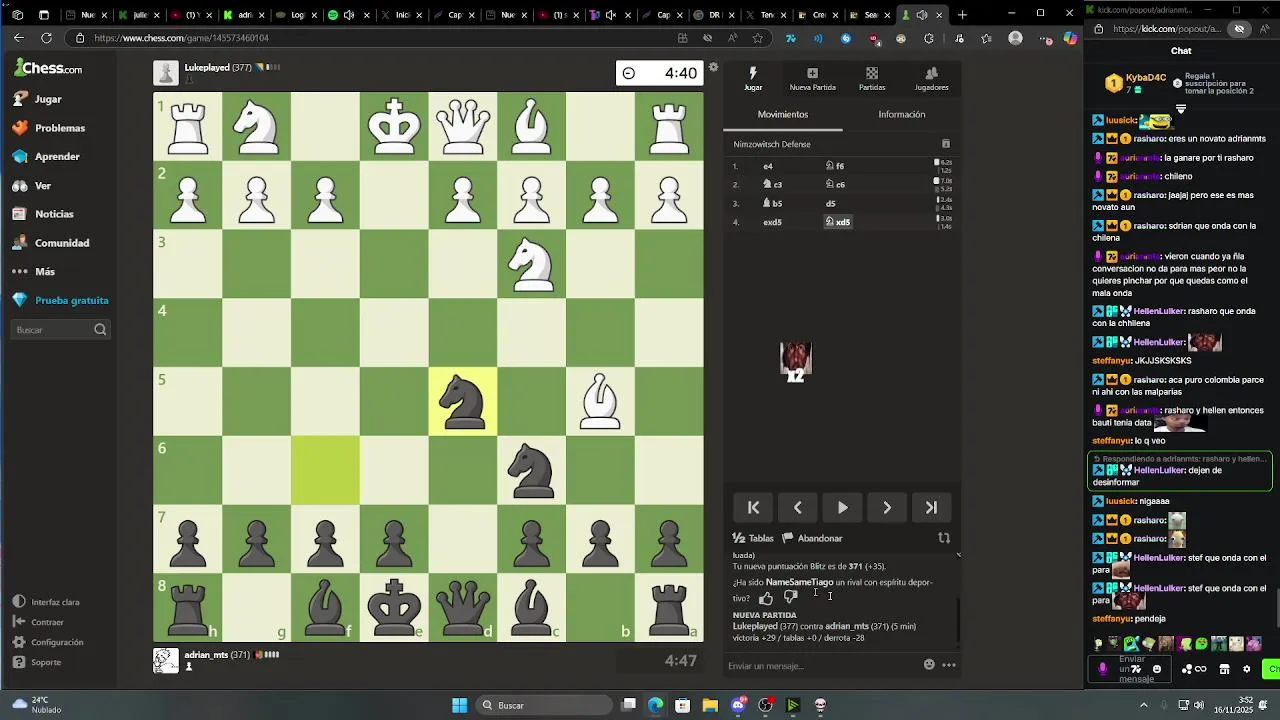Go to previous move
The width and height of the screenshot is (1280, 720).
(798, 508)
